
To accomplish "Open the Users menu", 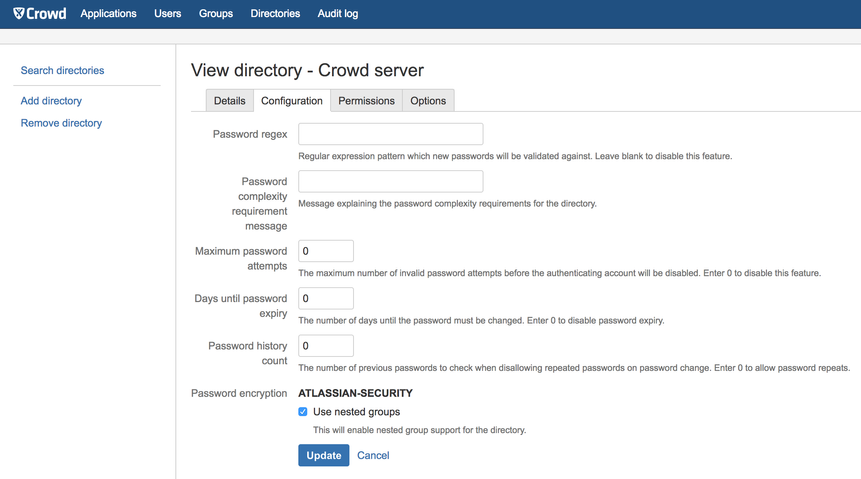I will (167, 13).
